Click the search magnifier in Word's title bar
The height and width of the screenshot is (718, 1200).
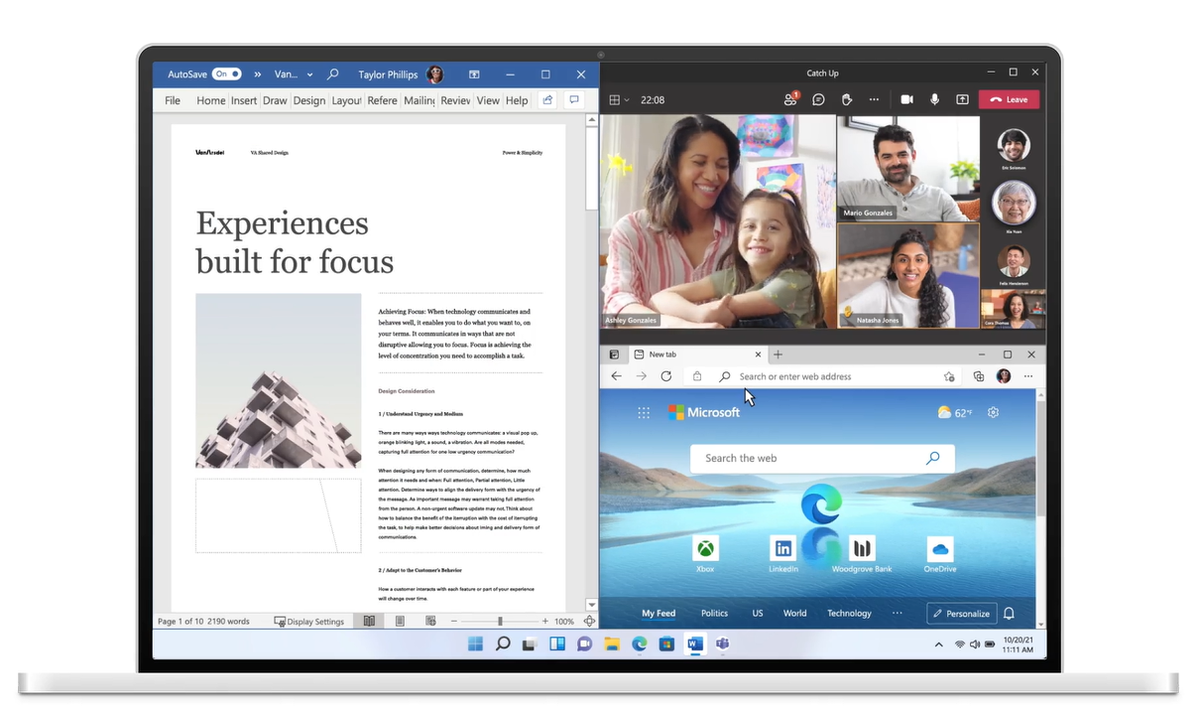pyautogui.click(x=333, y=74)
